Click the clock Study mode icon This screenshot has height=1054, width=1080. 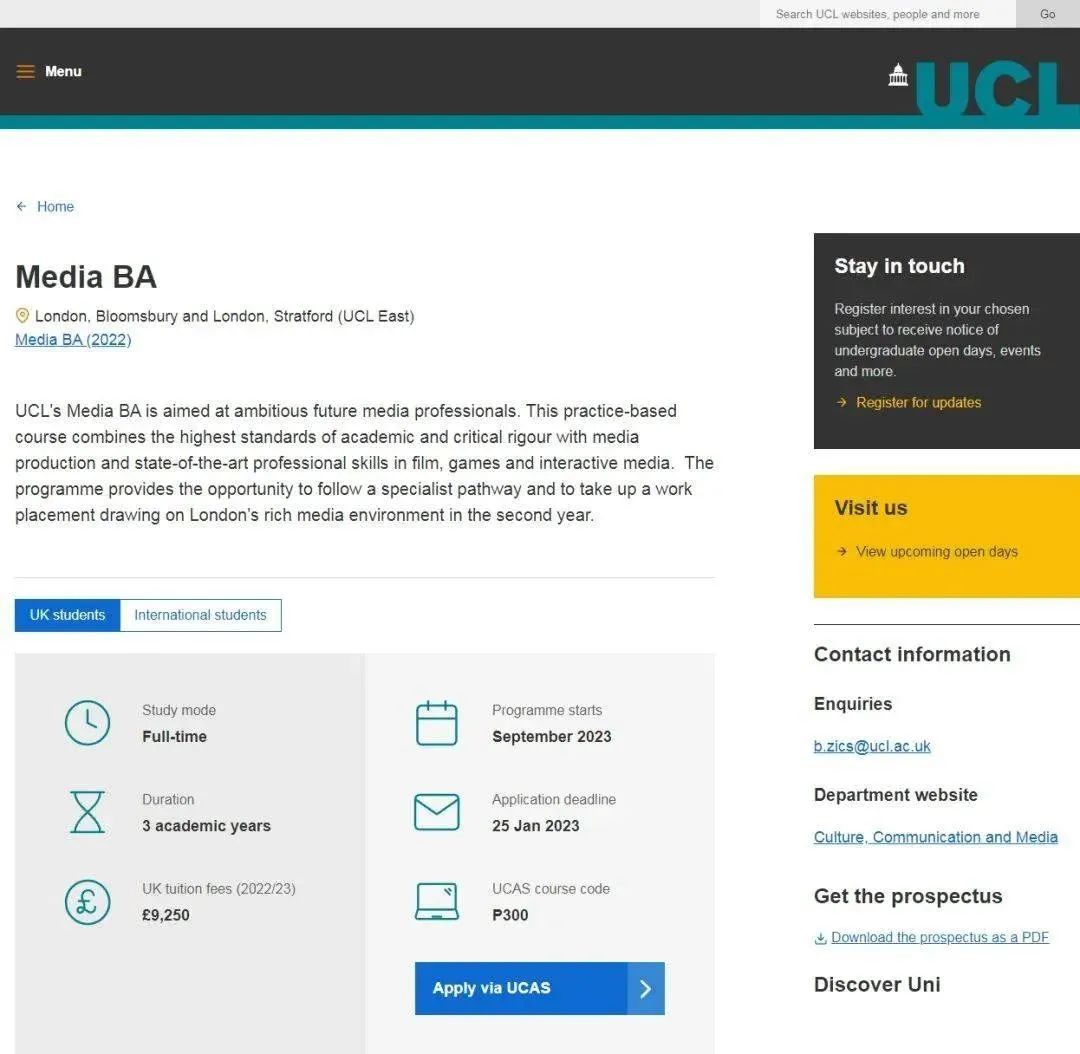click(87, 723)
